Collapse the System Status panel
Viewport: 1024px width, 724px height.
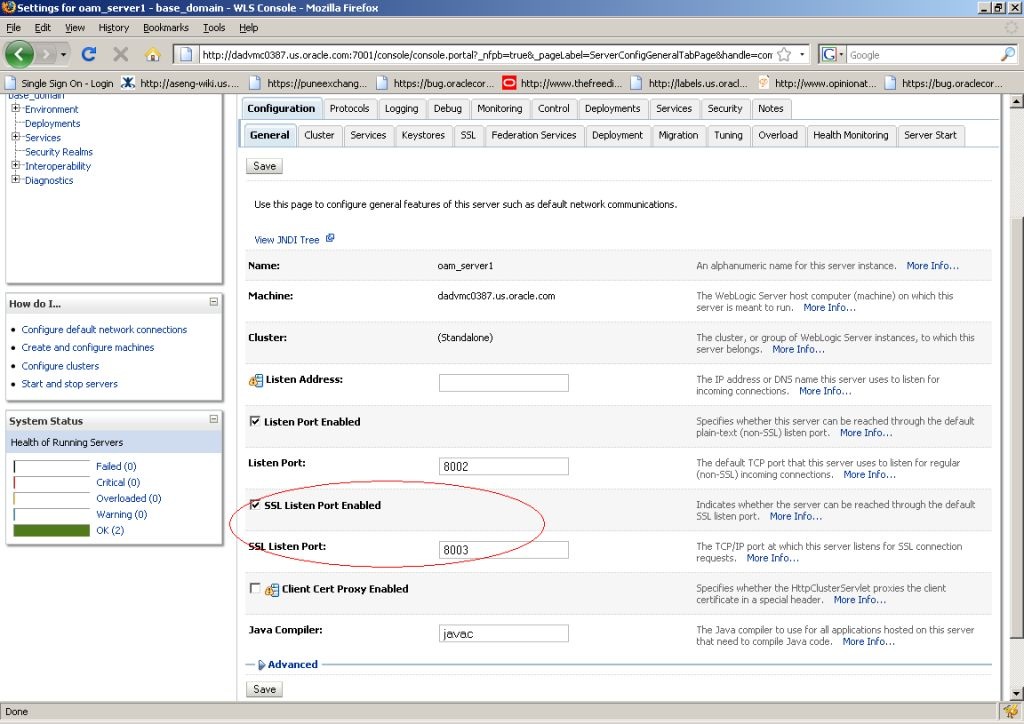coord(214,419)
